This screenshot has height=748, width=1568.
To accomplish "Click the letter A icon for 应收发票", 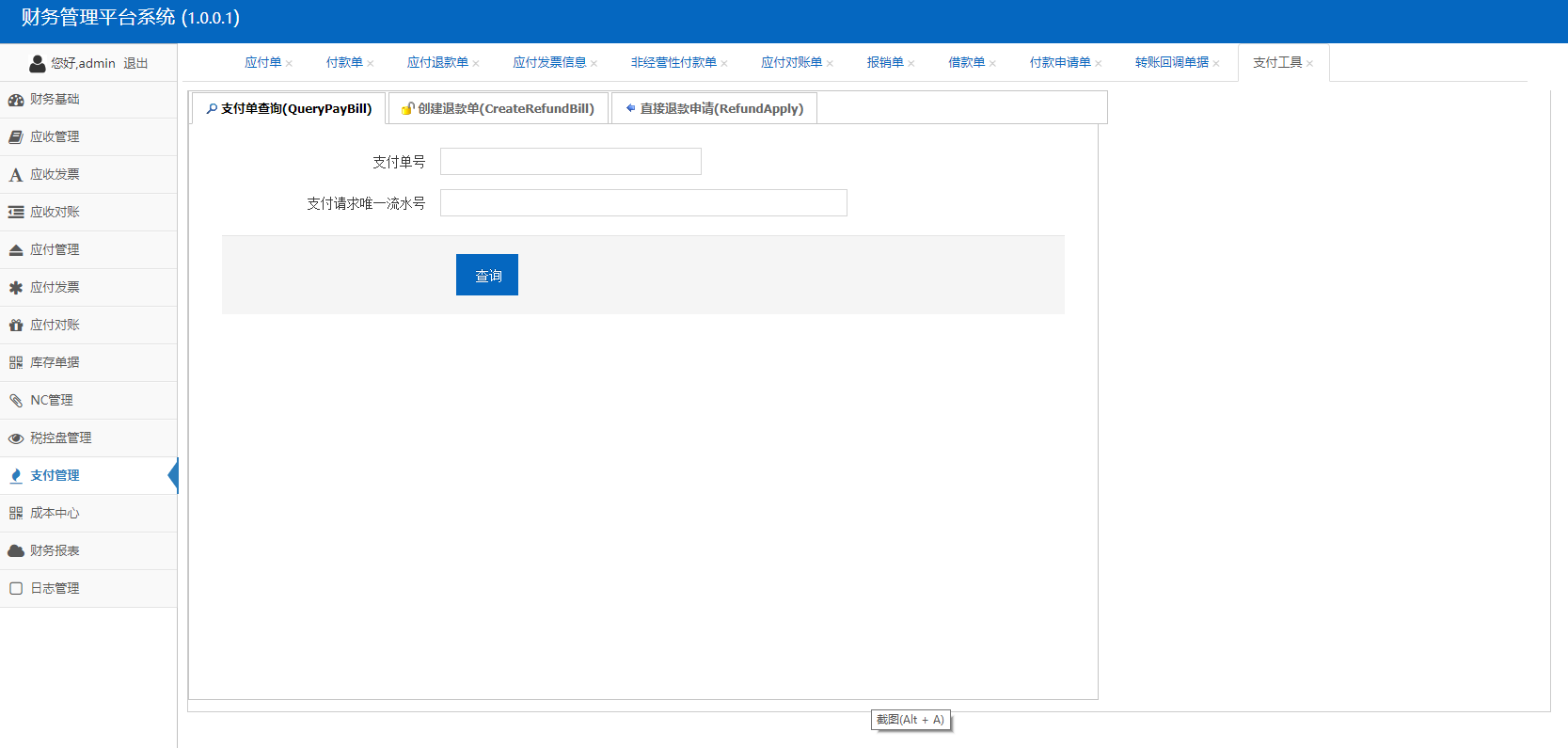I will [x=16, y=175].
